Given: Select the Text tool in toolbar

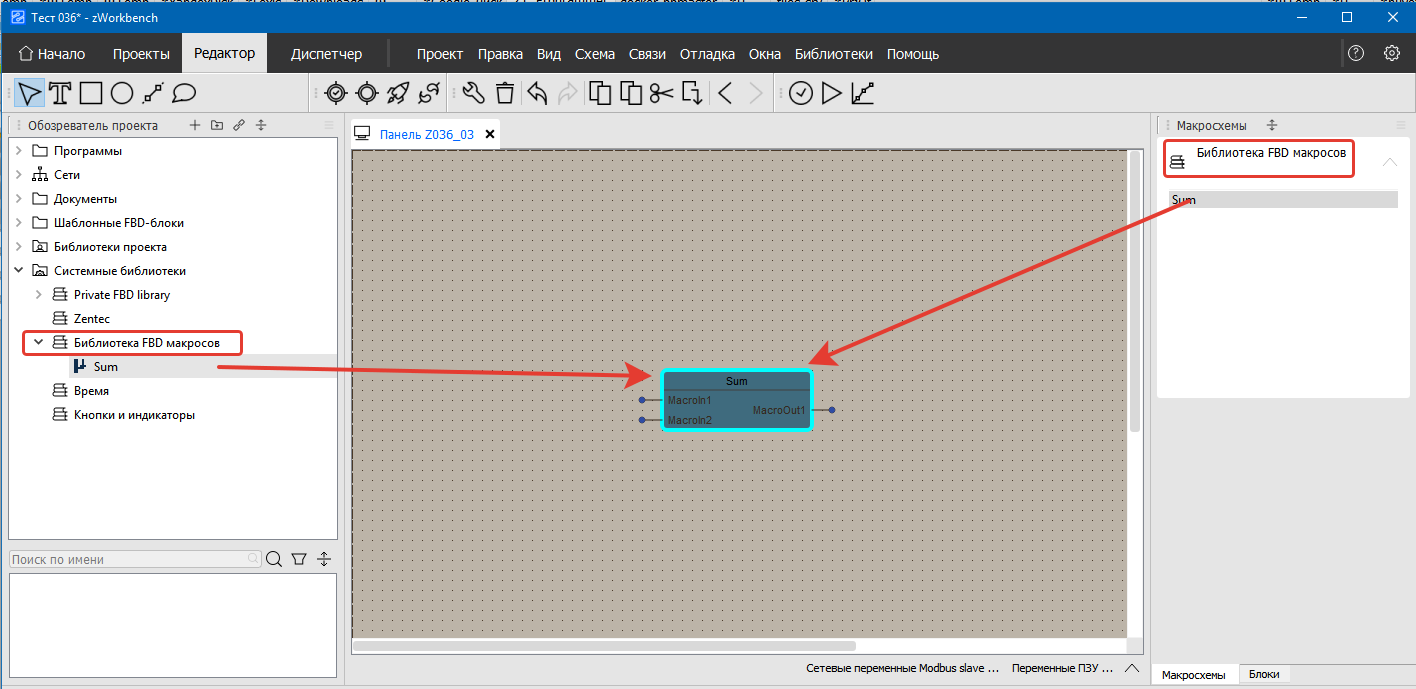Looking at the screenshot, I should coord(60,94).
